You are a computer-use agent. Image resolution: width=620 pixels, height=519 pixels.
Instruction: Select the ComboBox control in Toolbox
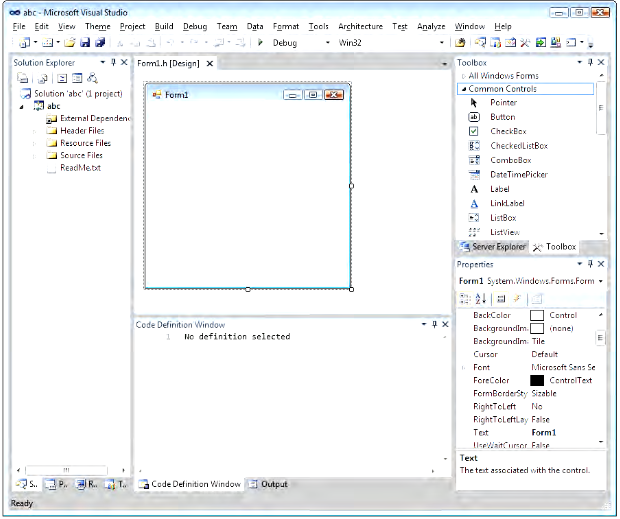coord(510,160)
